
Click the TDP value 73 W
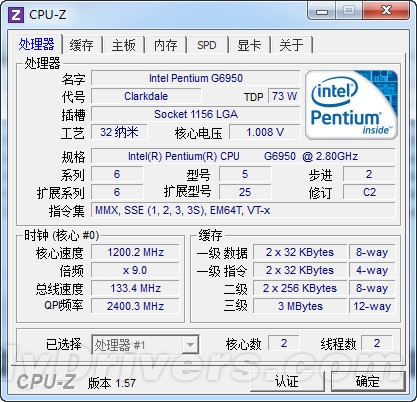(x=284, y=96)
